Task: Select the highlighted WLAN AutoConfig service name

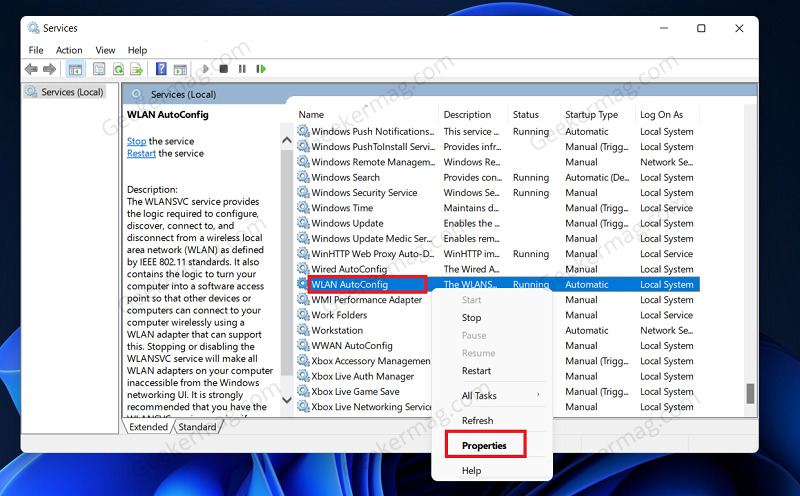Action: [x=349, y=284]
